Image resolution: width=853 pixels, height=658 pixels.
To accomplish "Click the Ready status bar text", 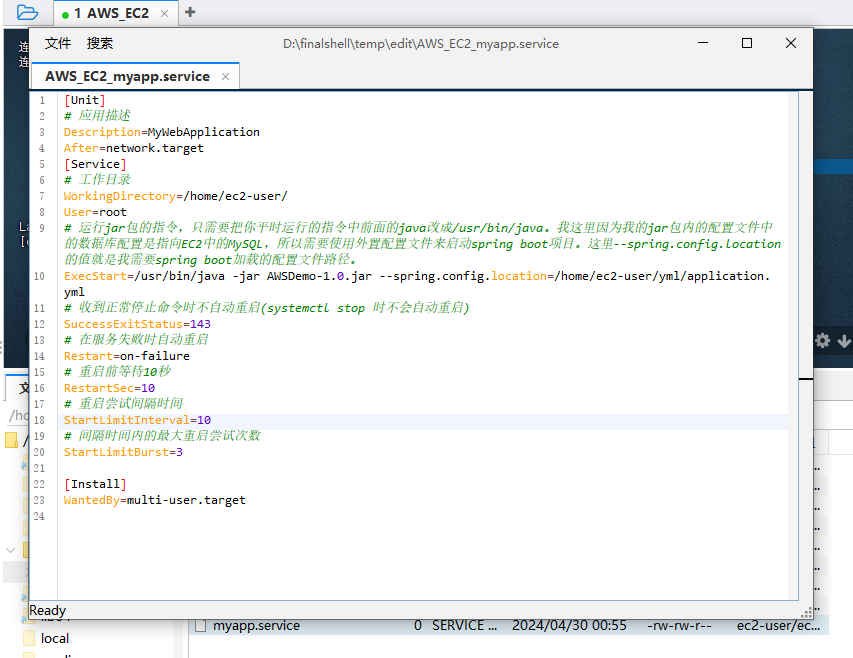I will 47,611.
